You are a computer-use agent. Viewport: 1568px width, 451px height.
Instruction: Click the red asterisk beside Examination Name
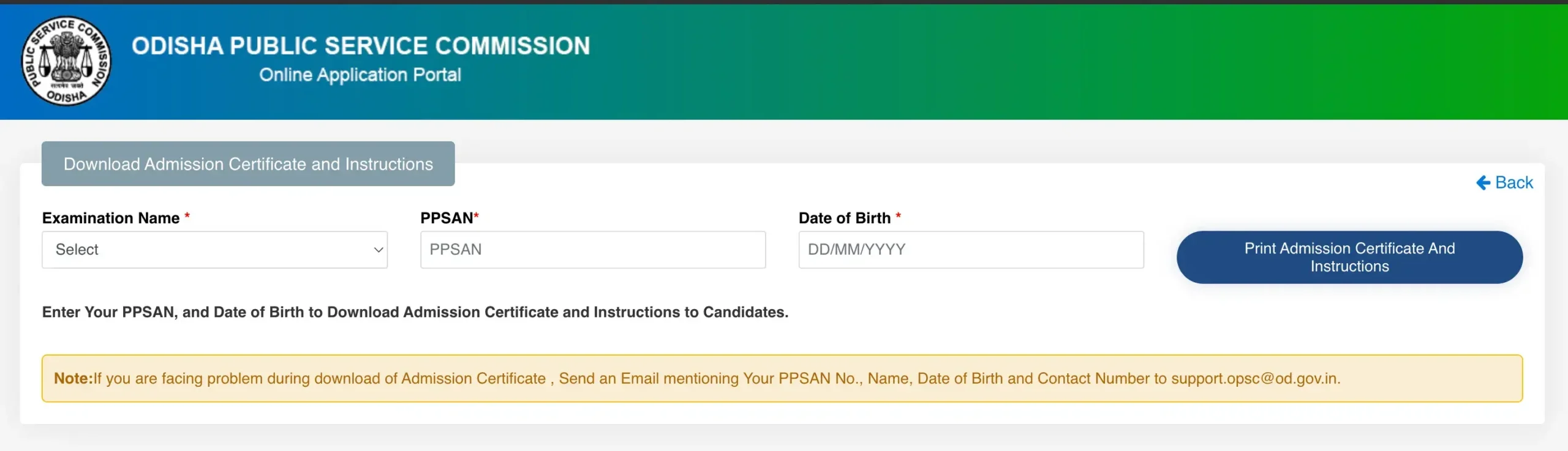point(187,216)
